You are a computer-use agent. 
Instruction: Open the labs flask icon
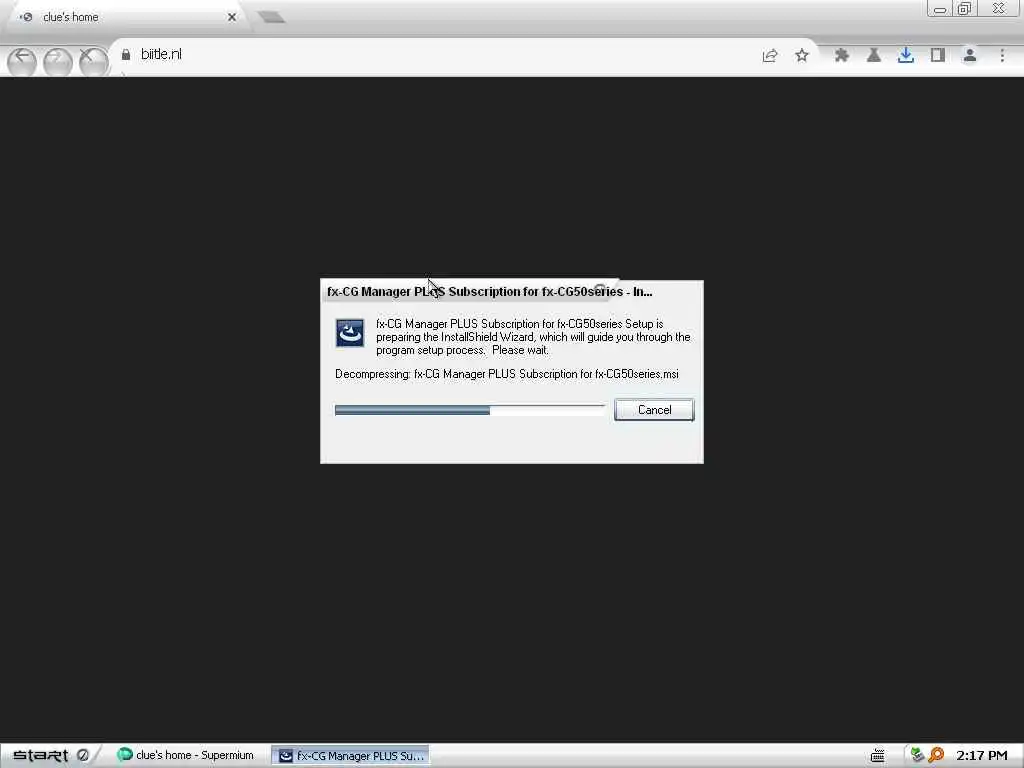pos(873,56)
